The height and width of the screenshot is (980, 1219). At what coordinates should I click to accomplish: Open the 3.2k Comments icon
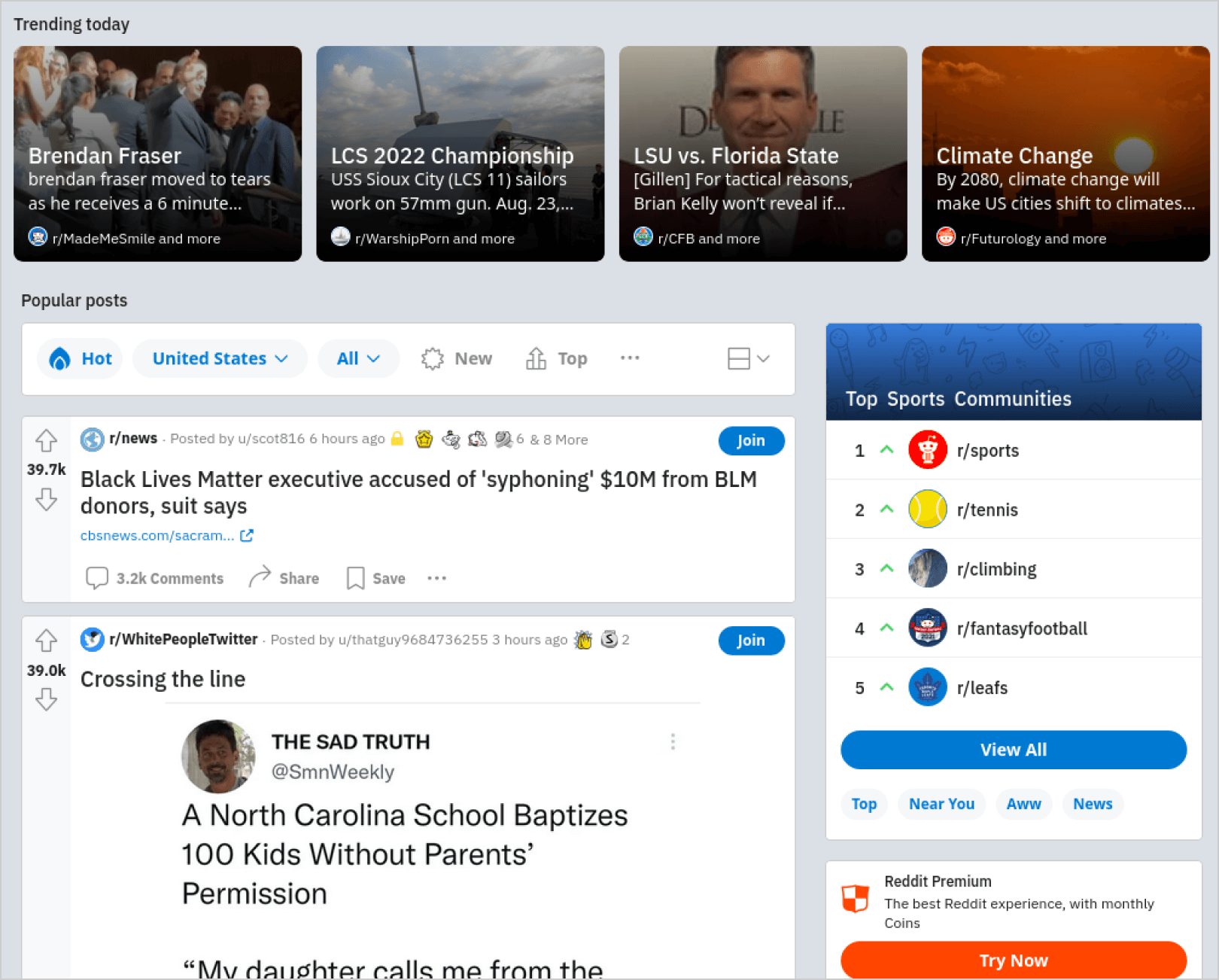coord(97,578)
